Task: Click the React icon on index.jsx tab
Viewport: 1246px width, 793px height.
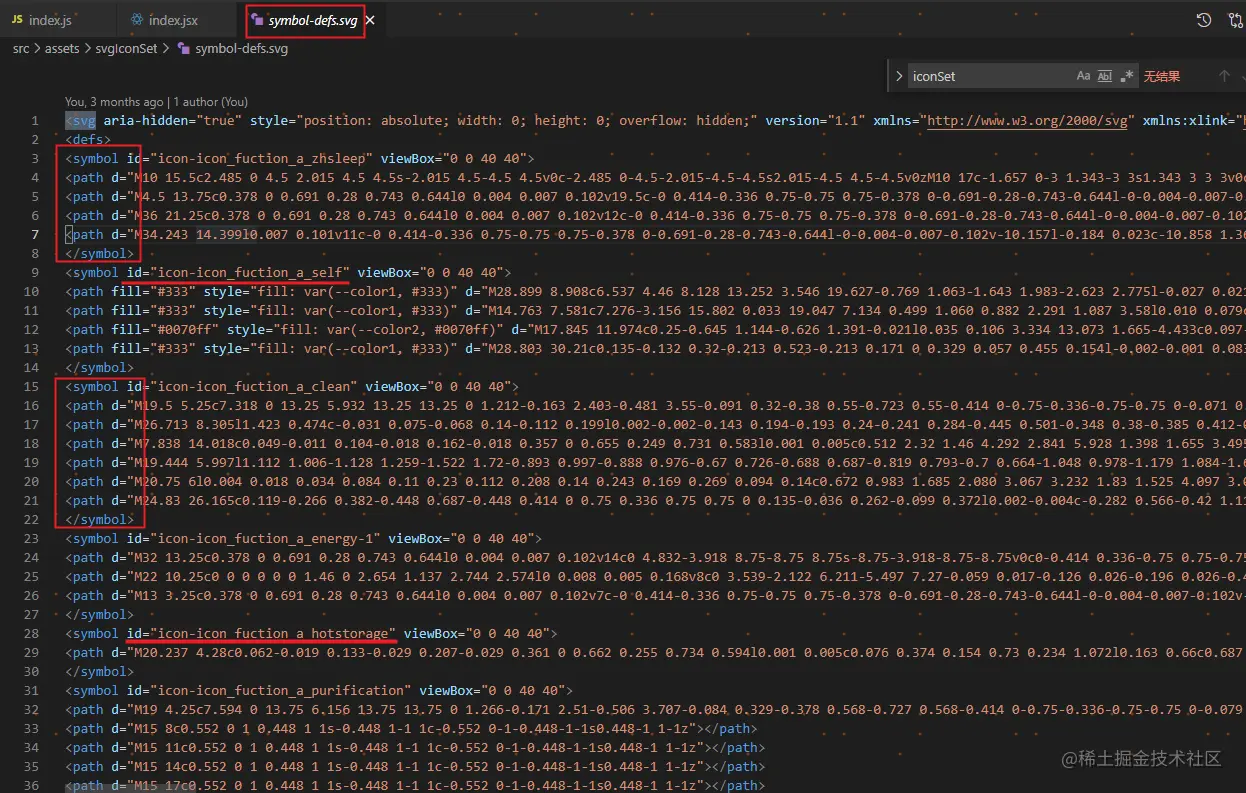Action: pyautogui.click(x=137, y=20)
